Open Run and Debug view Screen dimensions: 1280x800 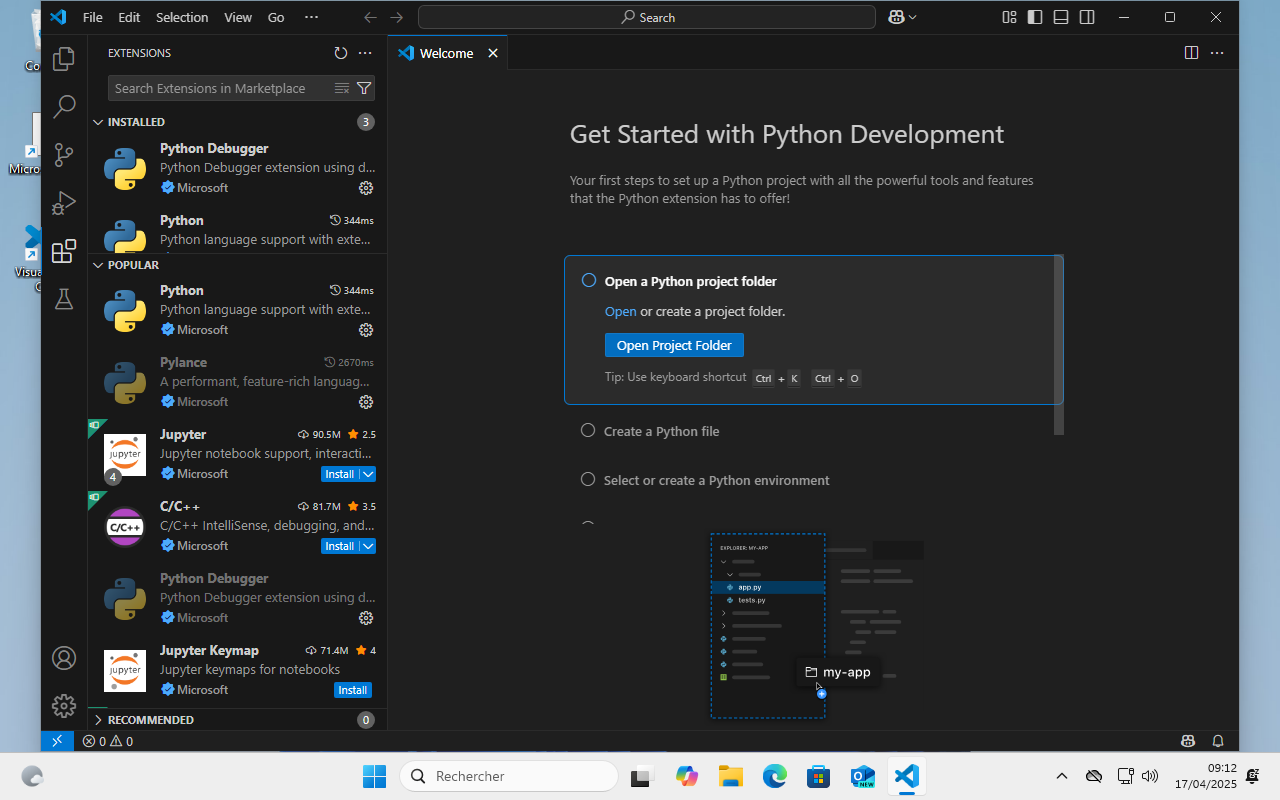point(64,202)
